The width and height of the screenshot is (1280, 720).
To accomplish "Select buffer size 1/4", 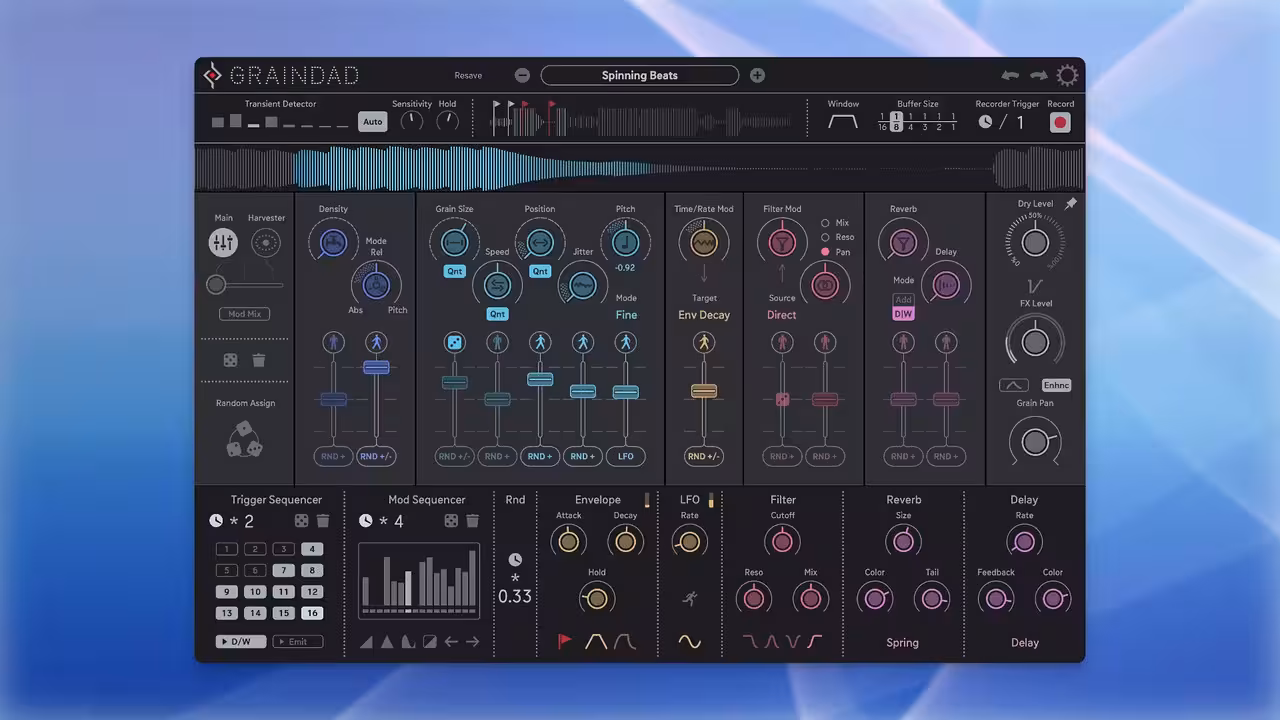I will [x=910, y=122].
